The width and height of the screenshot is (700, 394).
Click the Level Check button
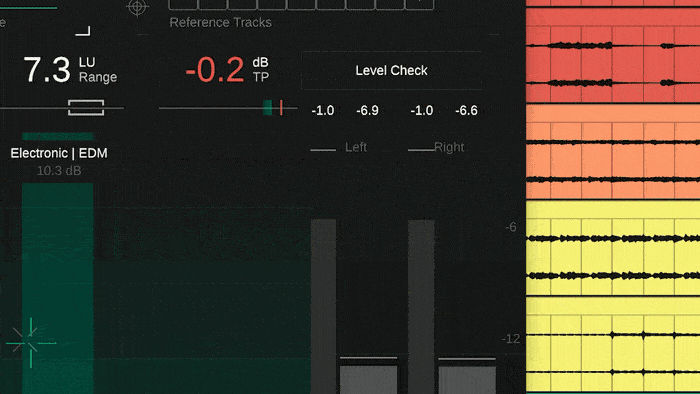point(392,71)
